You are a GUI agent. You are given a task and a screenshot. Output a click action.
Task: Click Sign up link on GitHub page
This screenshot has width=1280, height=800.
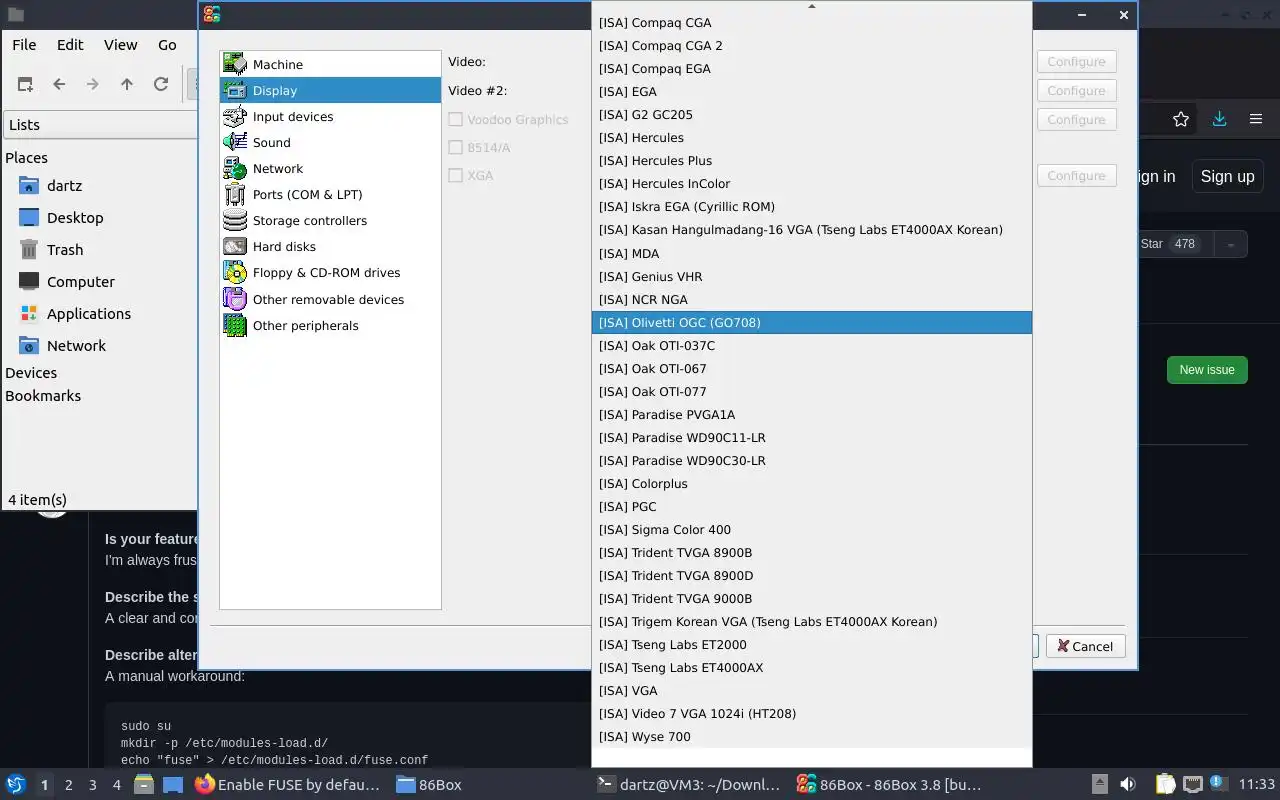point(1227,176)
